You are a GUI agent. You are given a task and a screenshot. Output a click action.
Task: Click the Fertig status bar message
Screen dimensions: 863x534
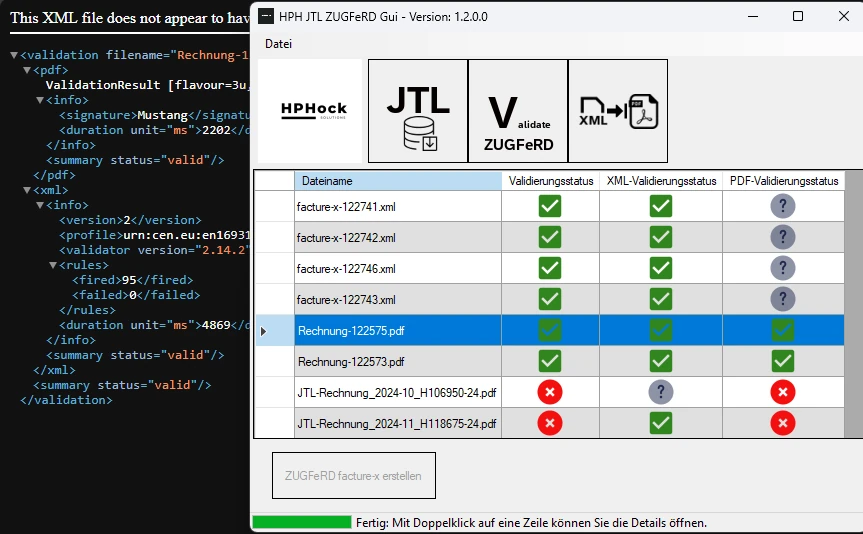click(531, 522)
